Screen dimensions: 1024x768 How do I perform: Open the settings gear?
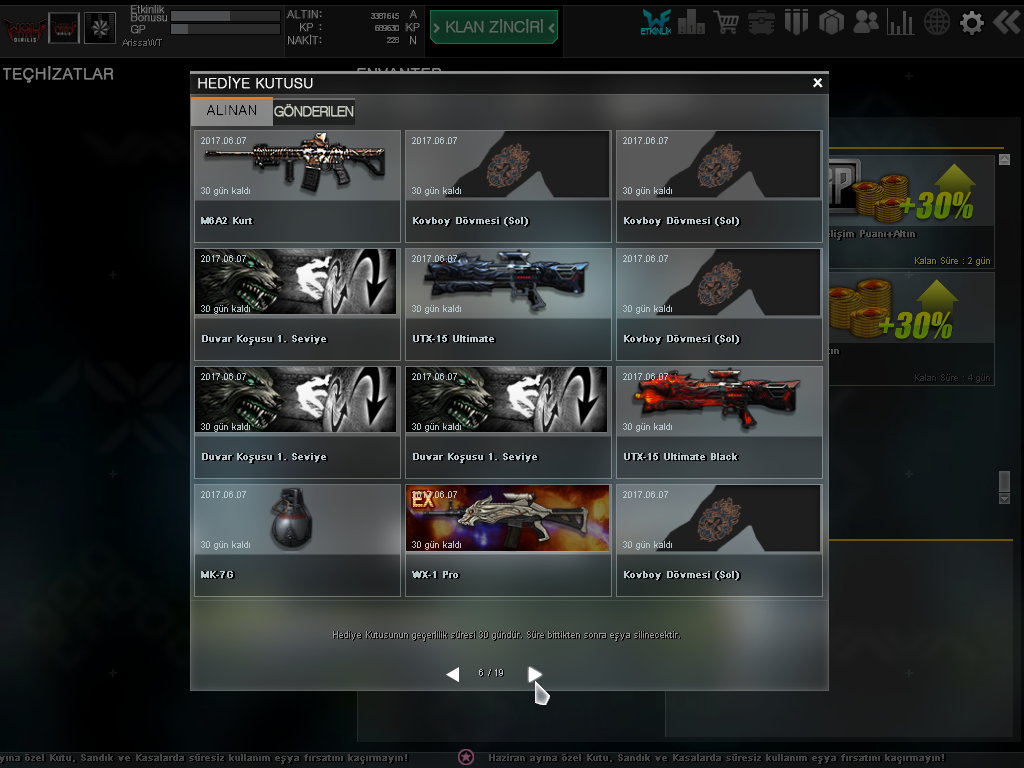coord(972,23)
